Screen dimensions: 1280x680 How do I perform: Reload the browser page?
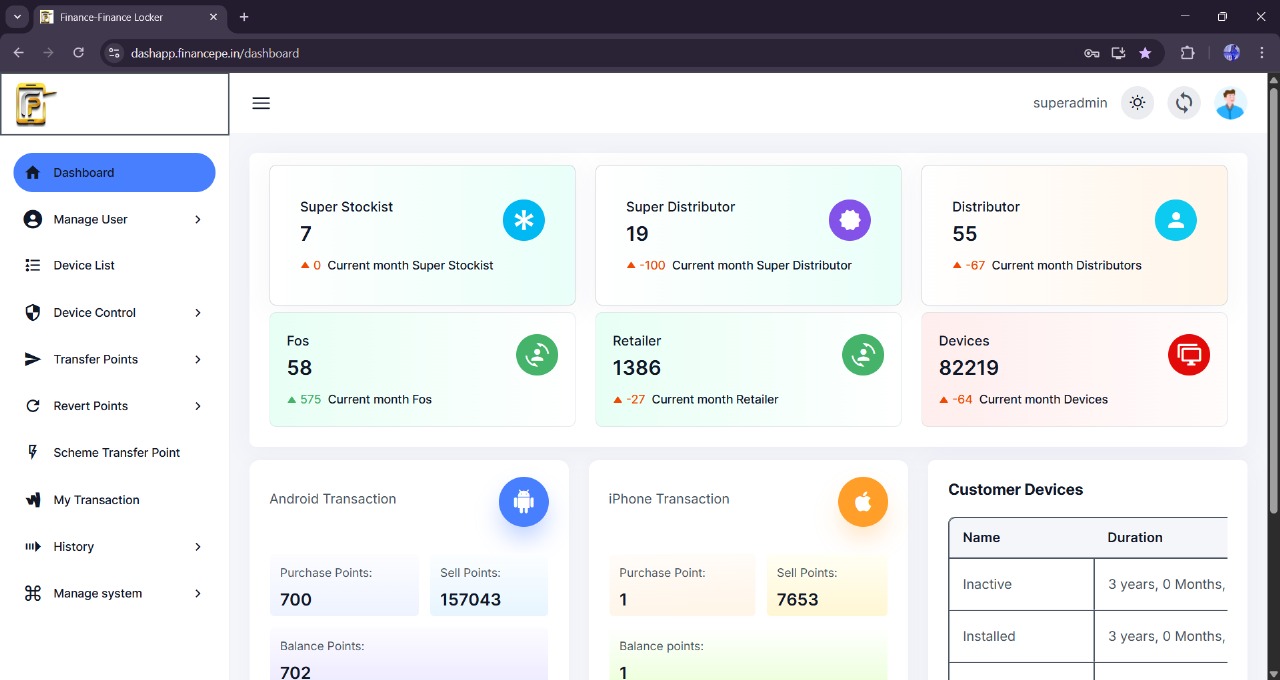coord(78,53)
